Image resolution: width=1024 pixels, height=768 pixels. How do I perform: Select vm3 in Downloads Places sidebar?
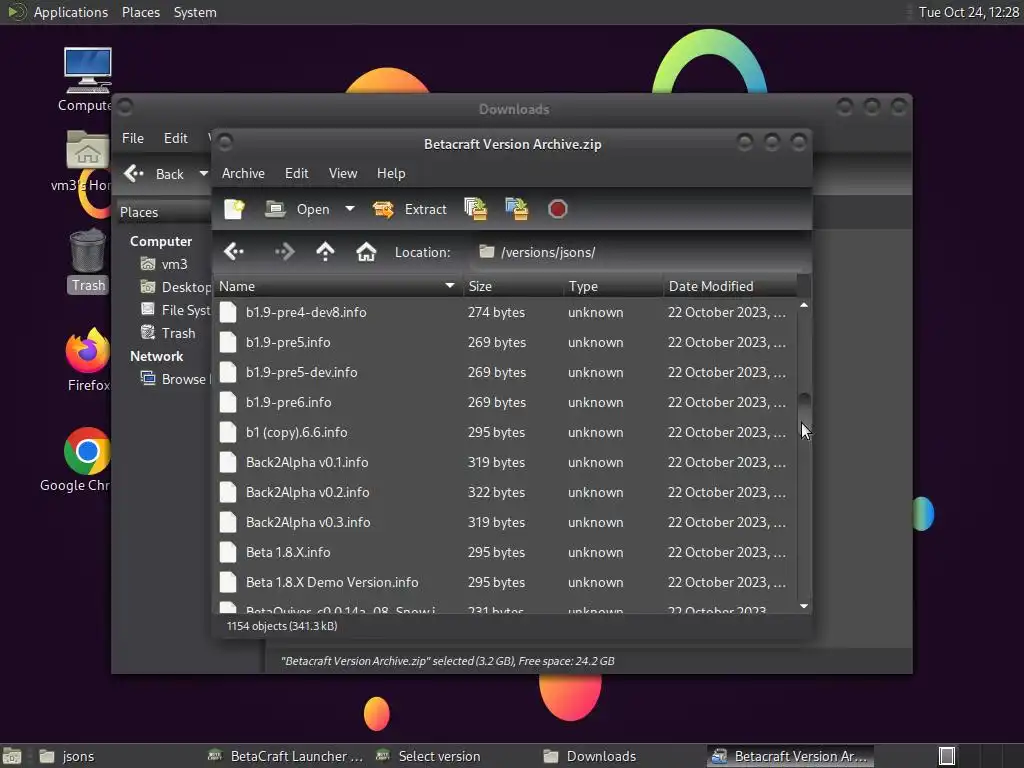[166, 264]
